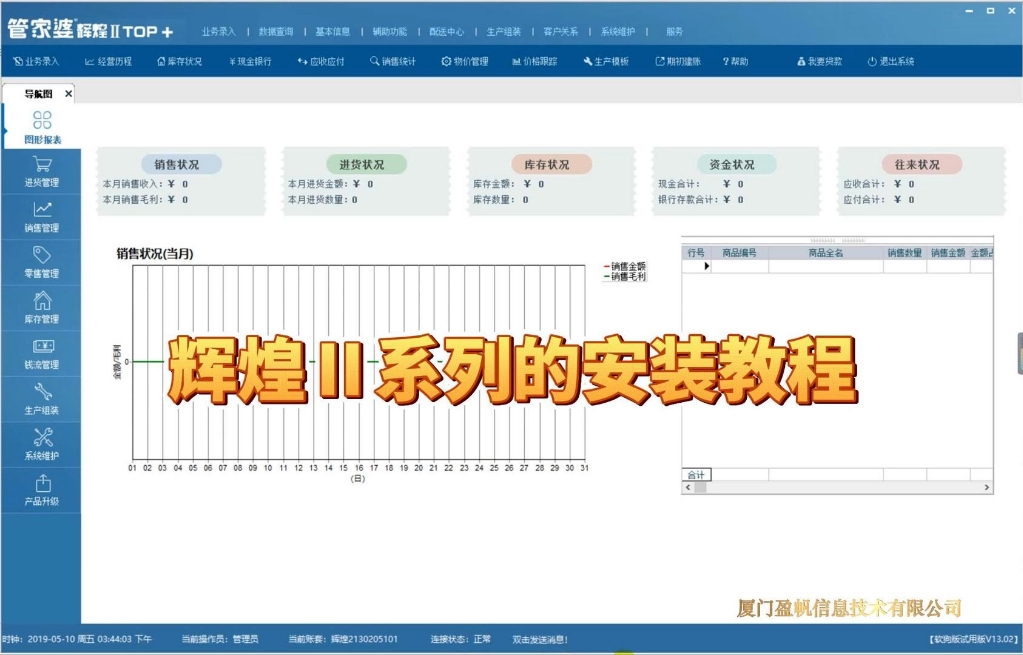Click the 往来状况 card header
The width and height of the screenshot is (1023, 655).
[921, 164]
